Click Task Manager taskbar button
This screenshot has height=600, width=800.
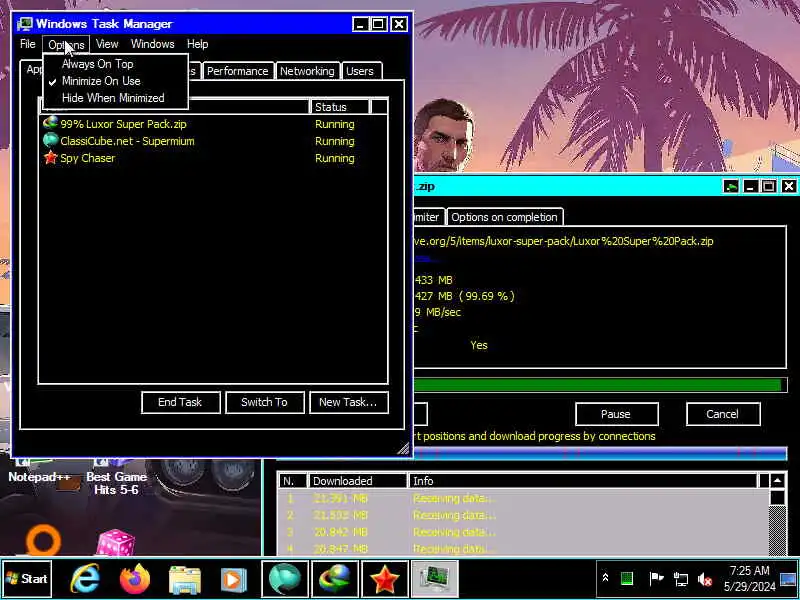(x=434, y=579)
